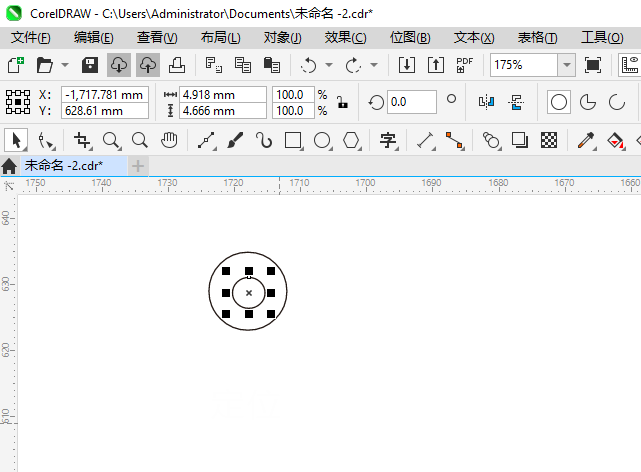The image size is (641, 472).
Task: Select the Text tool 字
Action: click(388, 141)
